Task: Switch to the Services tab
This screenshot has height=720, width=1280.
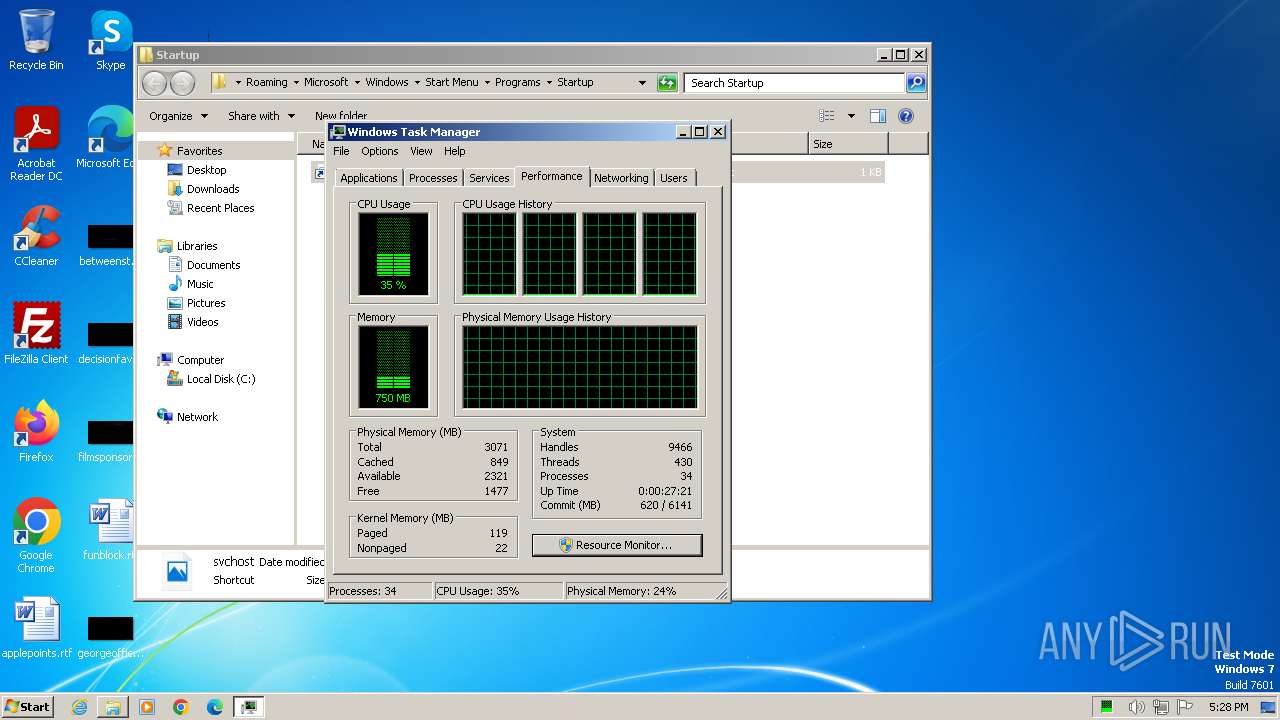Action: (x=489, y=178)
